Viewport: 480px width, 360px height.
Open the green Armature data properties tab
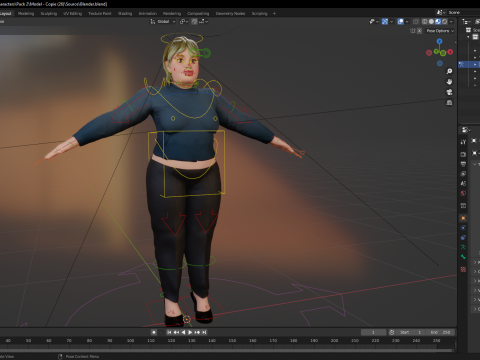463,247
